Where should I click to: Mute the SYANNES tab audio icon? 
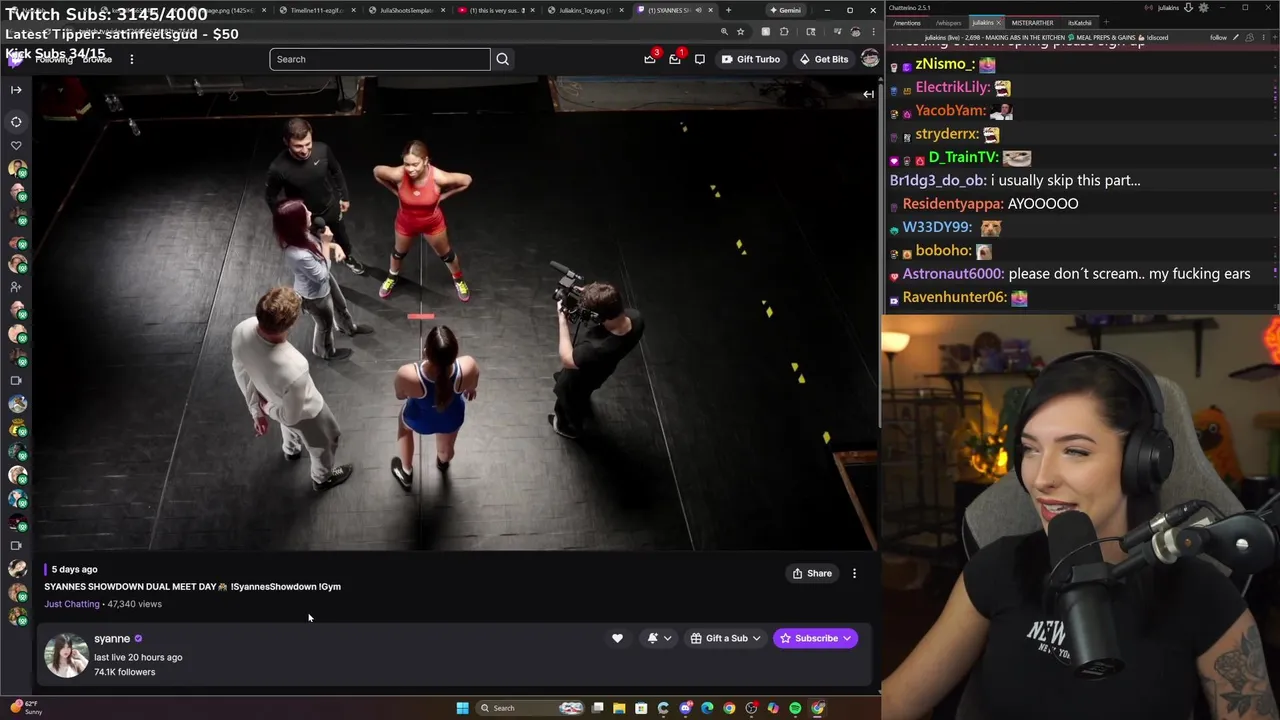point(698,10)
